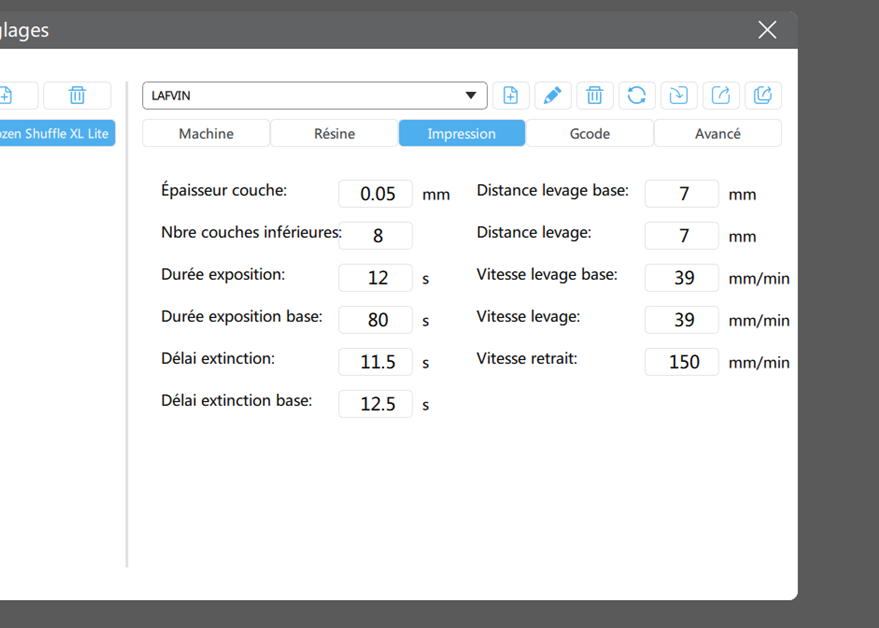This screenshot has width=879, height=628.
Task: Click the Vitesse levage base field
Action: pos(682,278)
